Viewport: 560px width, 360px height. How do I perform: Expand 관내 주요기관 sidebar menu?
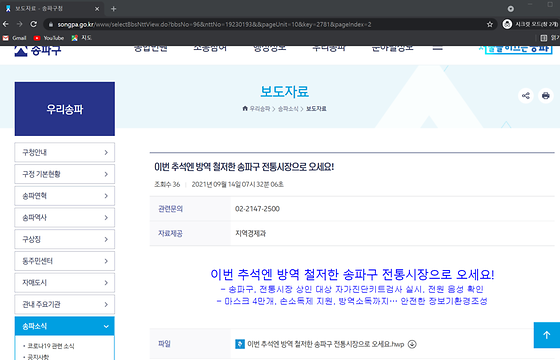(x=65, y=304)
